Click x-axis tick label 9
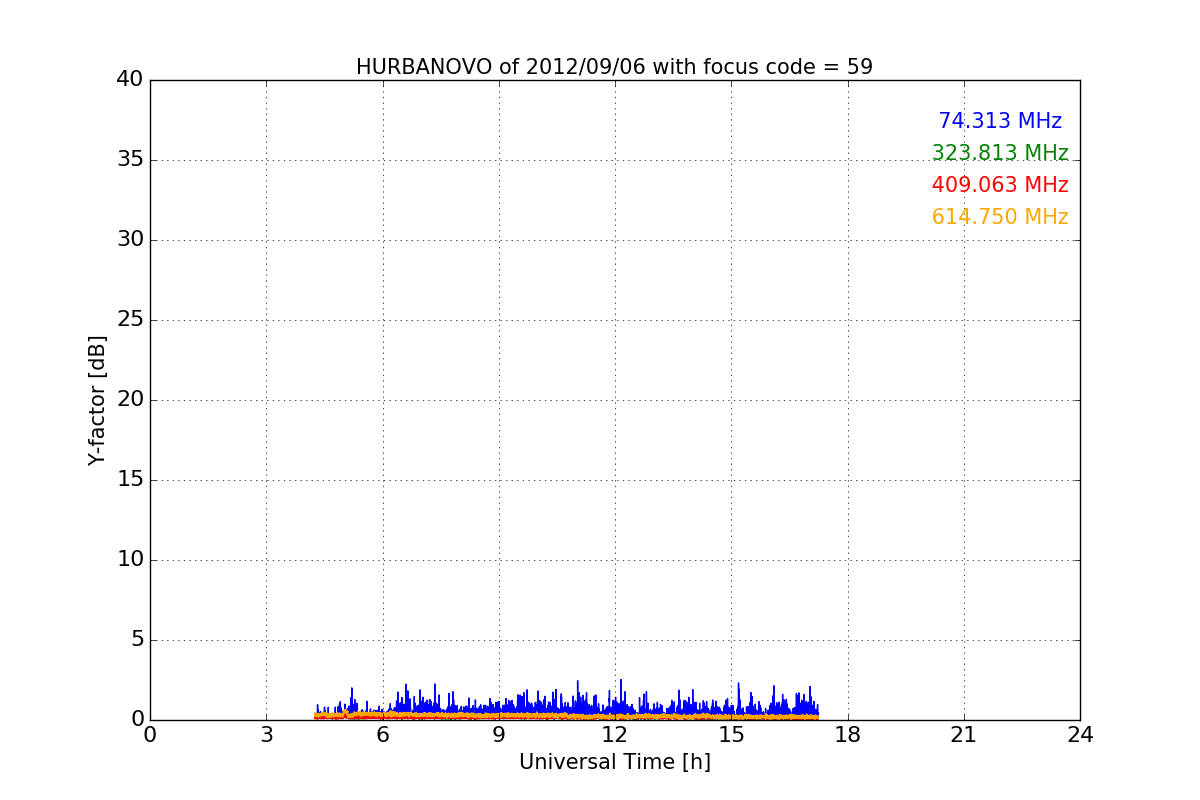Screen dimensions: 1200x800 (x=499, y=735)
